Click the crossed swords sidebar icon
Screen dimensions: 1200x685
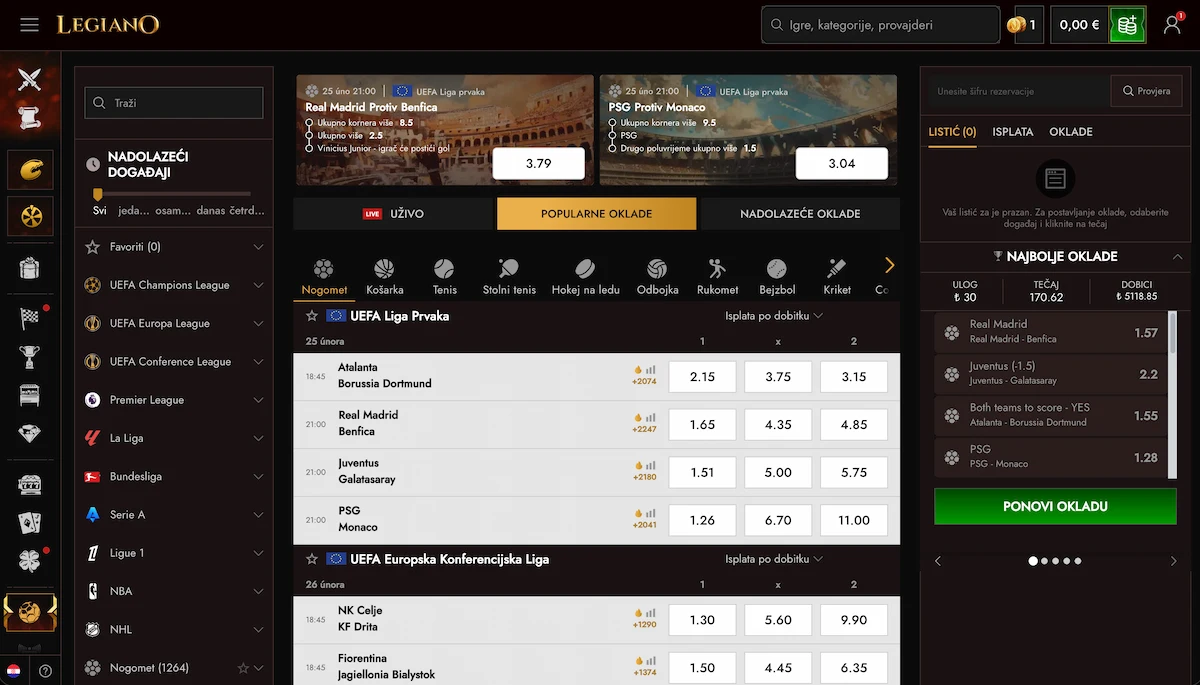pyautogui.click(x=30, y=78)
